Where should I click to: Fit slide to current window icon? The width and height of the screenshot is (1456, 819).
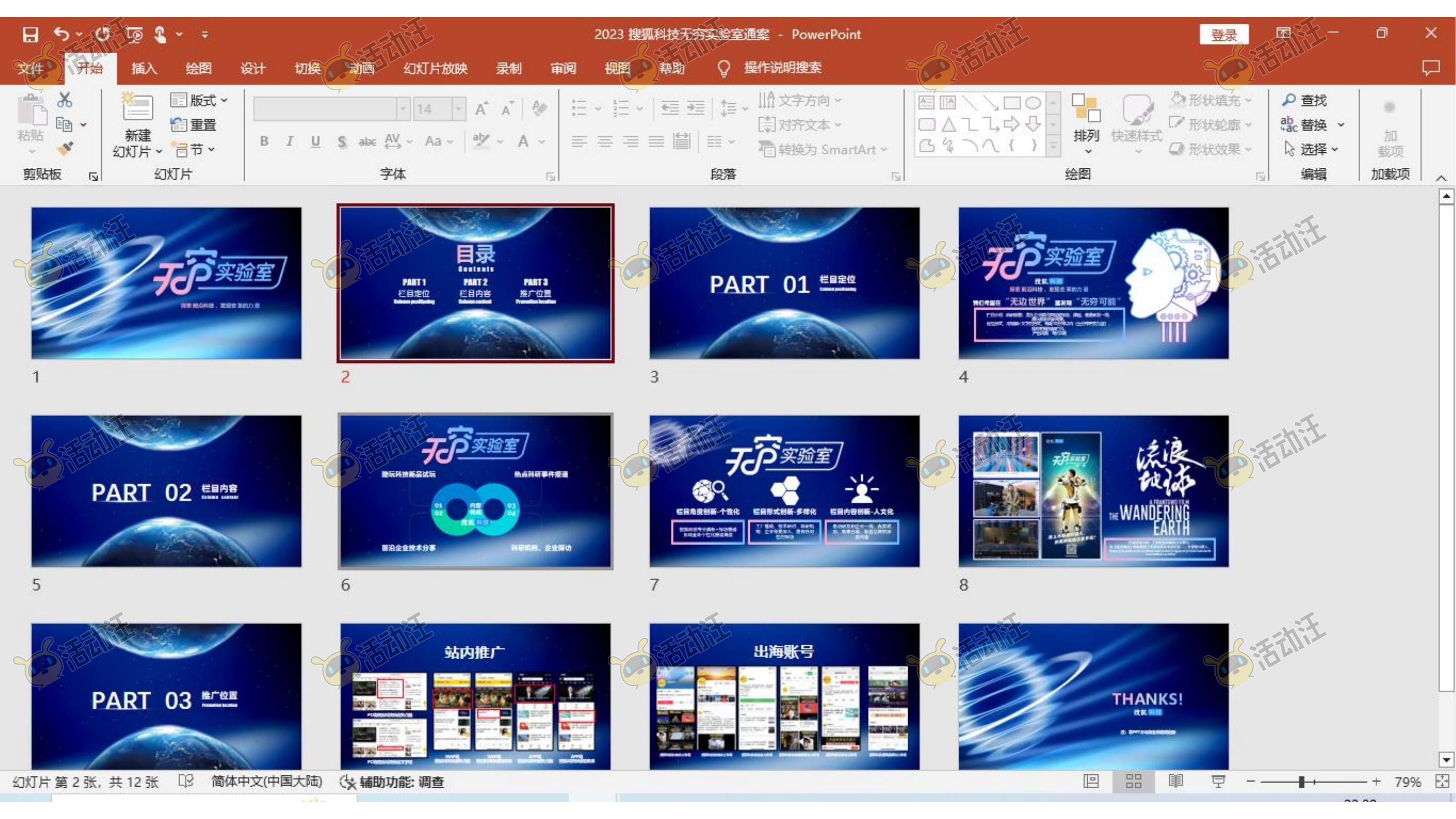click(1442, 781)
